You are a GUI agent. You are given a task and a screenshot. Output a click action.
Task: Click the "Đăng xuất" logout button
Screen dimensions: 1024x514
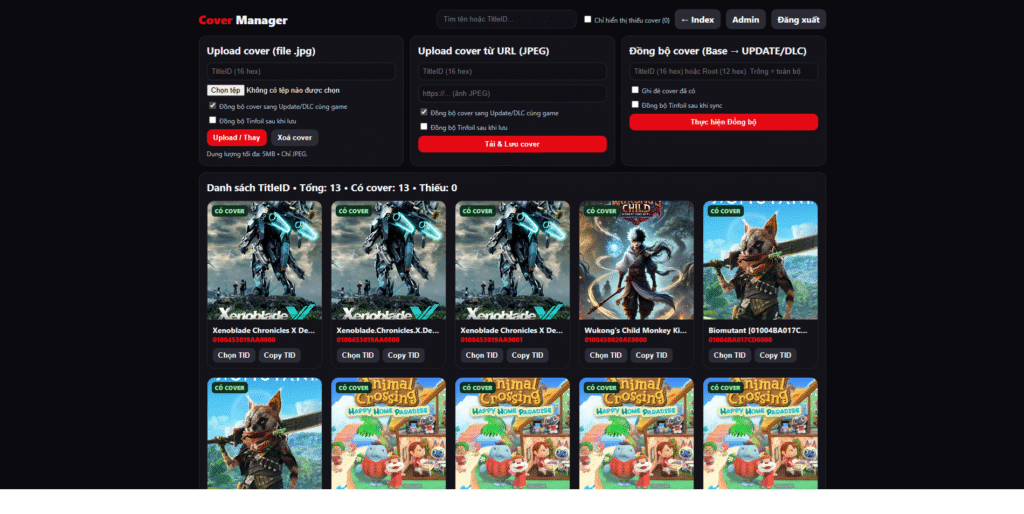tap(798, 19)
